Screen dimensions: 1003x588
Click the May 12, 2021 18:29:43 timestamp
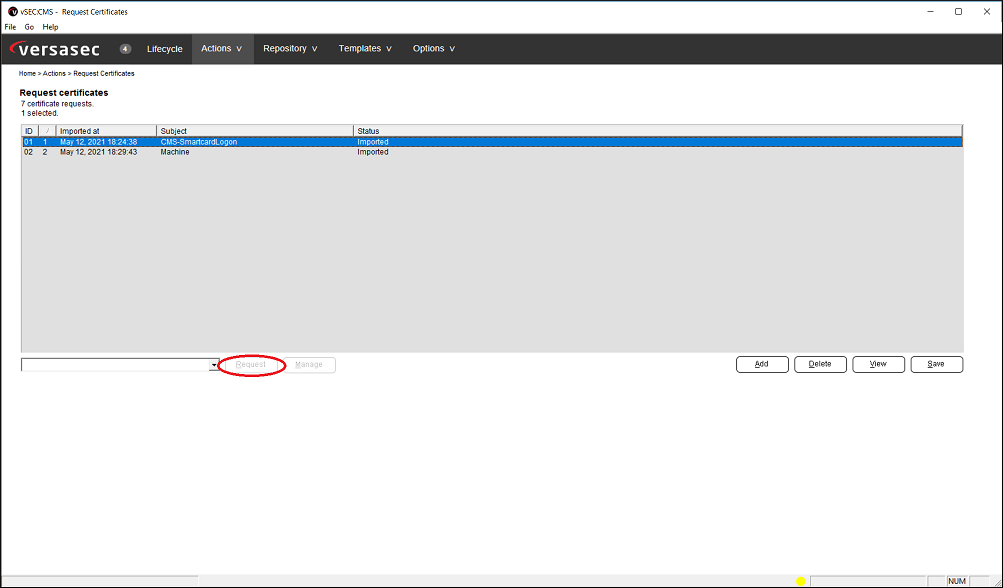[99, 152]
